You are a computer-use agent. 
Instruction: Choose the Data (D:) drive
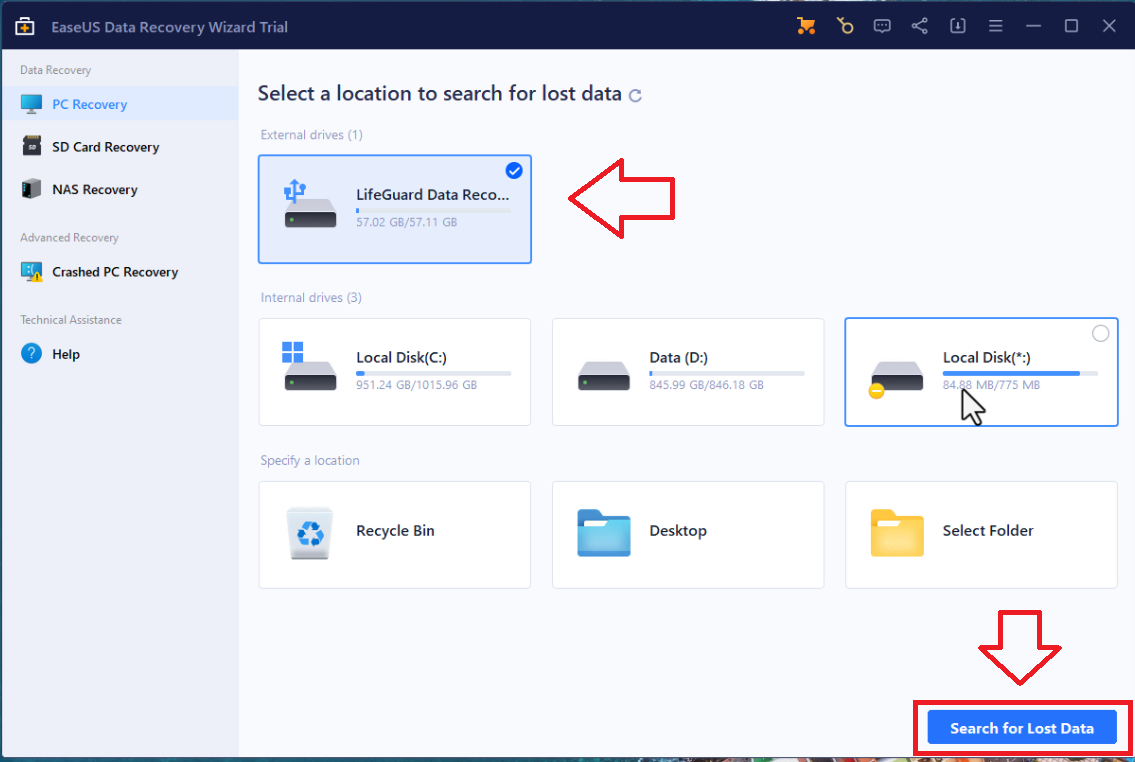click(x=688, y=372)
